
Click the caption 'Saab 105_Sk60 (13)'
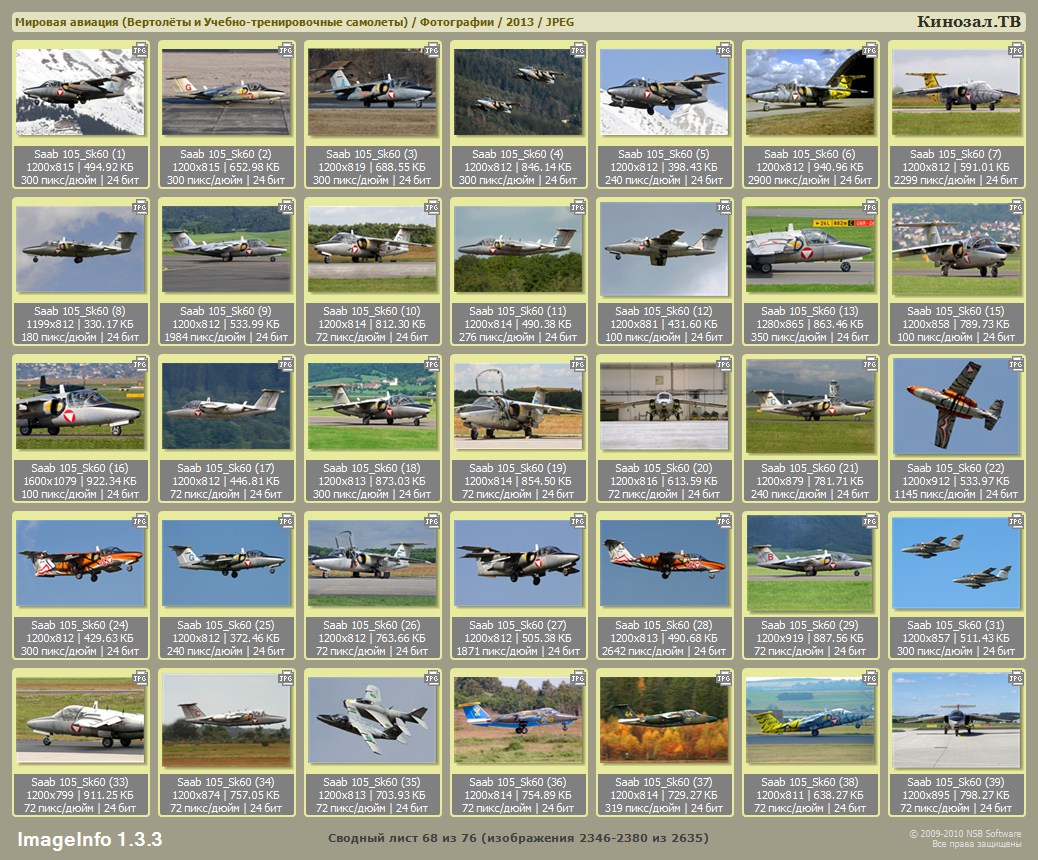coord(810,311)
